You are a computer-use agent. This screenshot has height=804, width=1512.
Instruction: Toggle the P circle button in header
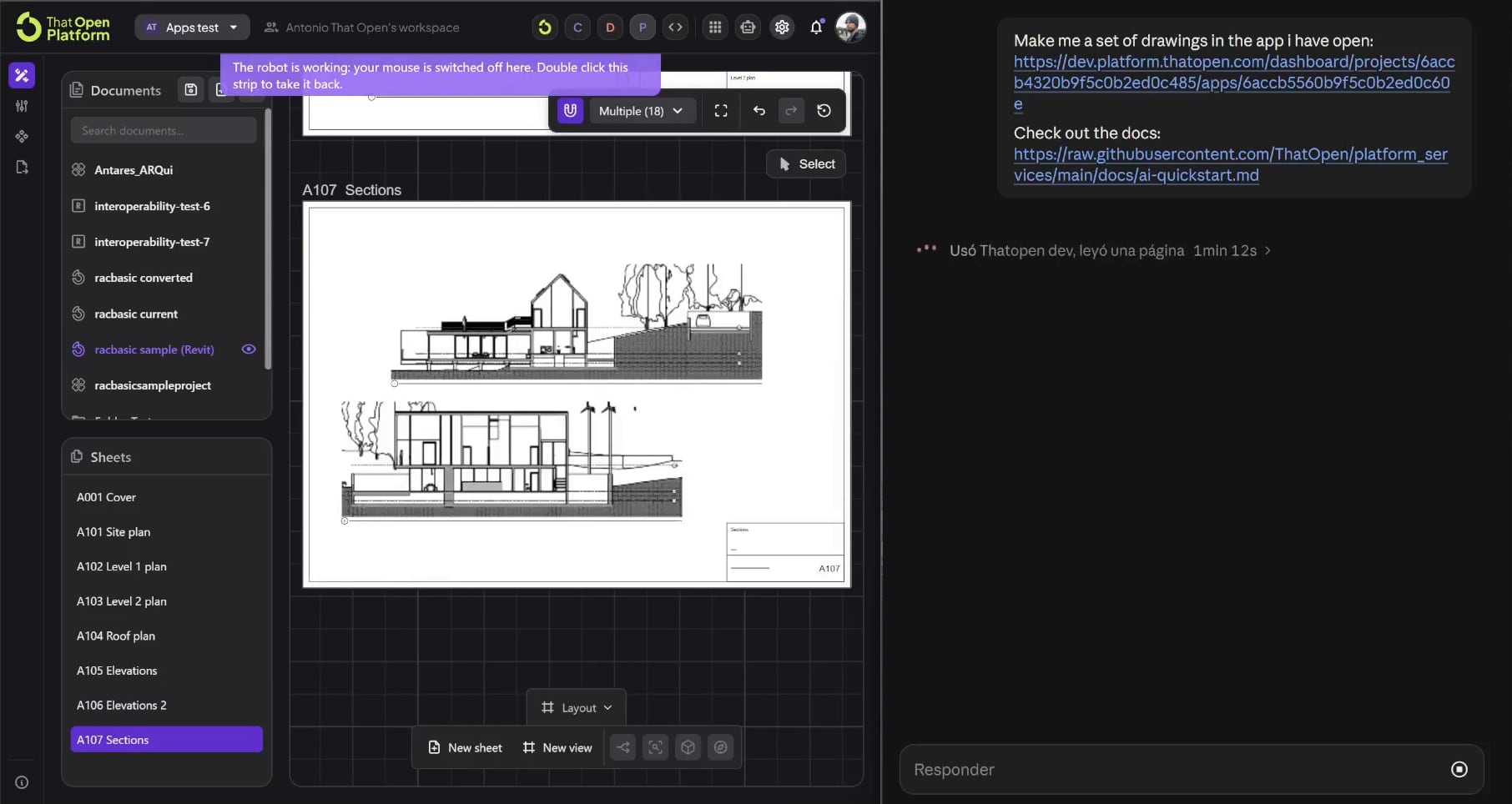(x=643, y=28)
